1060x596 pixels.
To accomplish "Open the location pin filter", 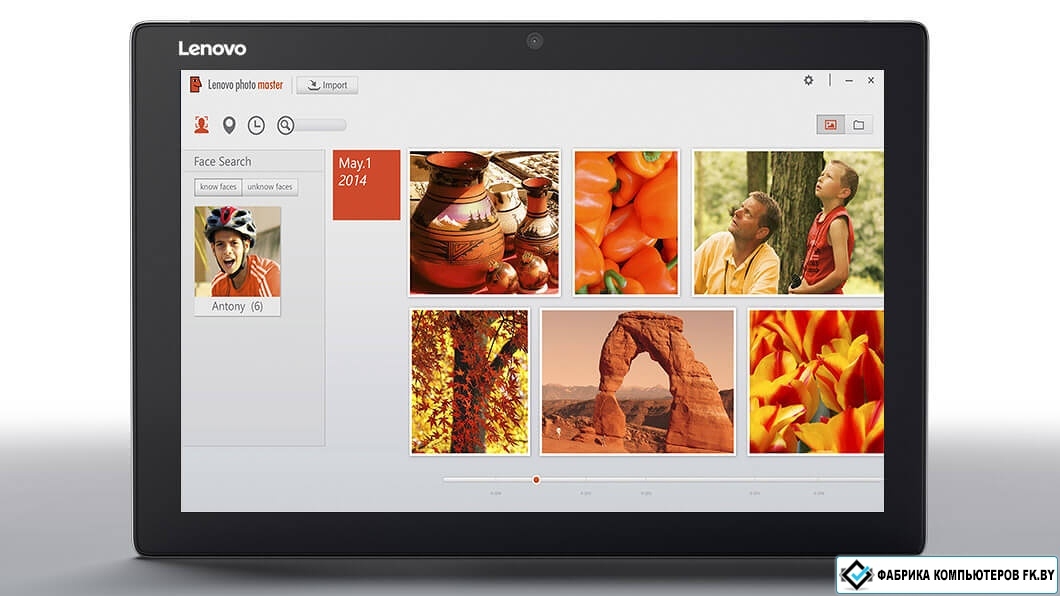I will 229,125.
